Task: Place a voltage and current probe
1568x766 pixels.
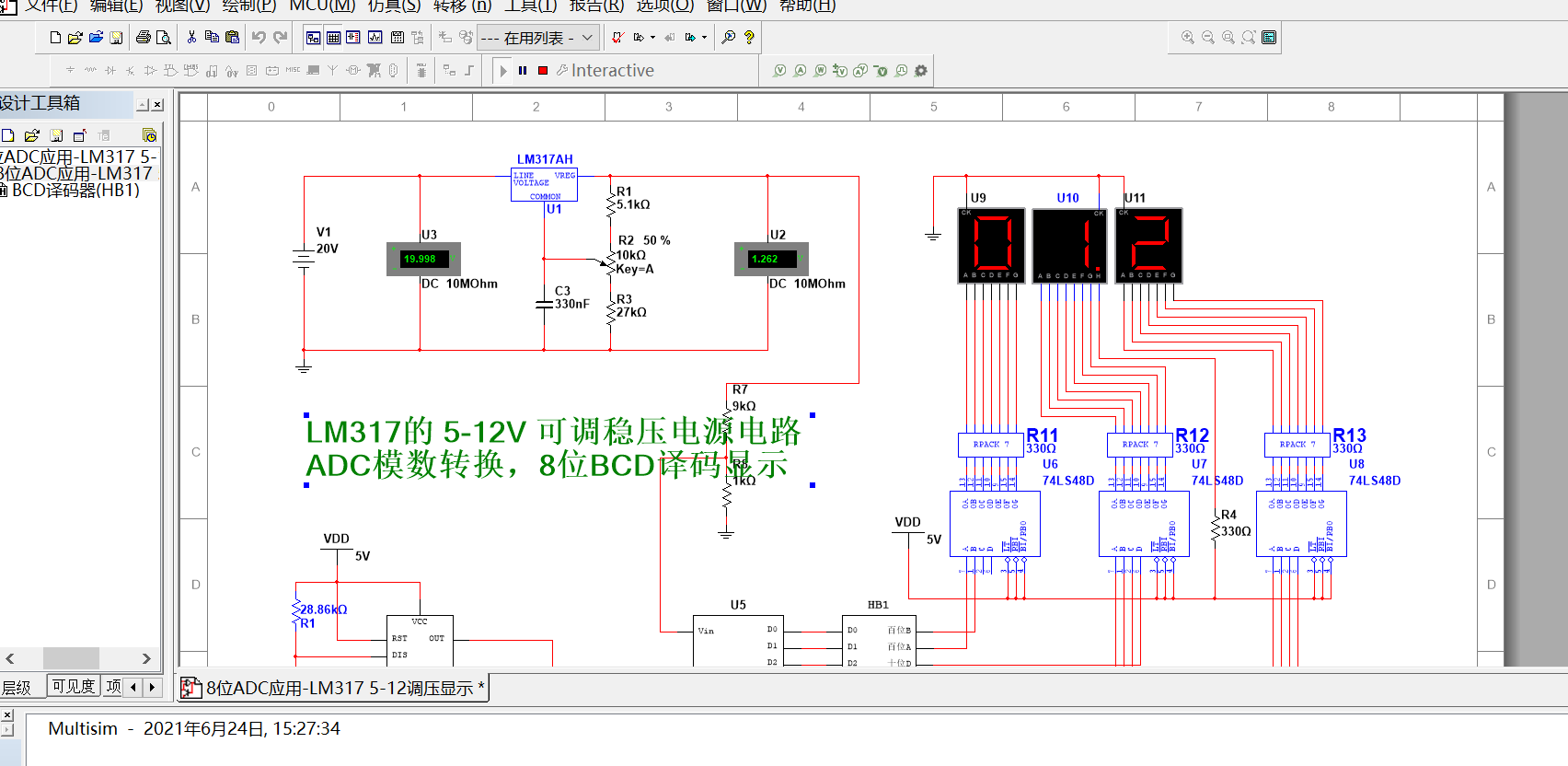Action: pyautogui.click(x=860, y=71)
